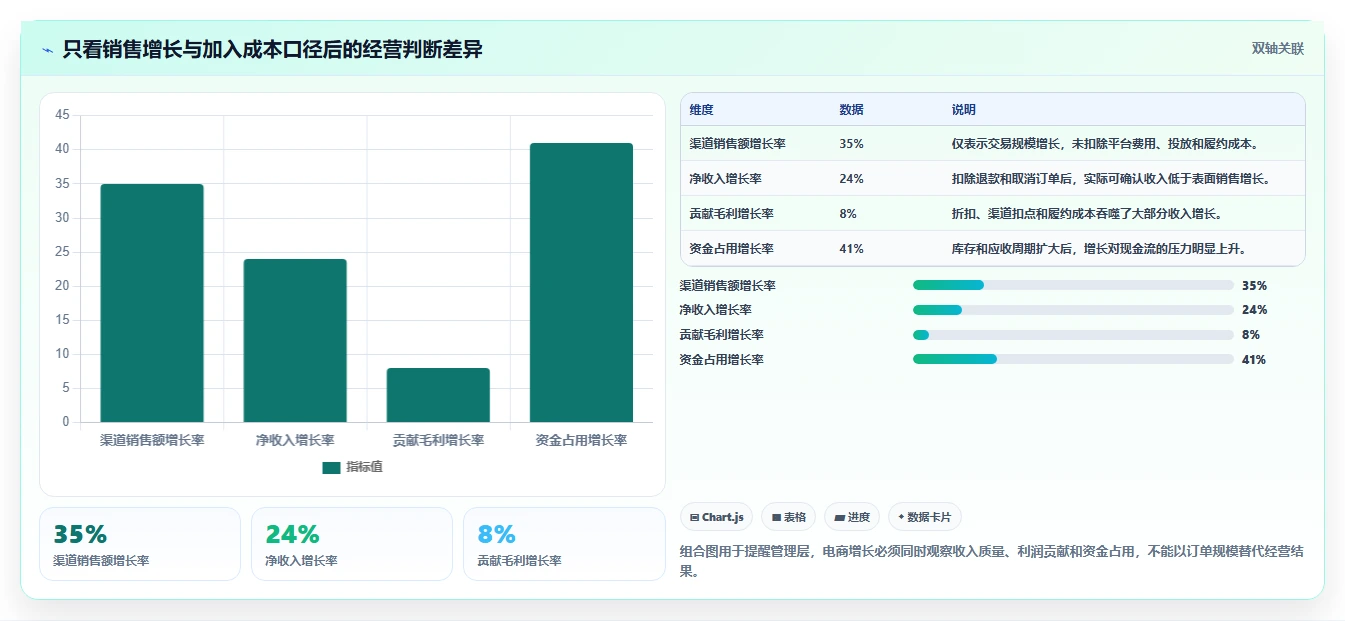Viewport: 1345px width, 621px height.
Task: Click the progress list label 资金占用增长率
Action: tap(721, 359)
